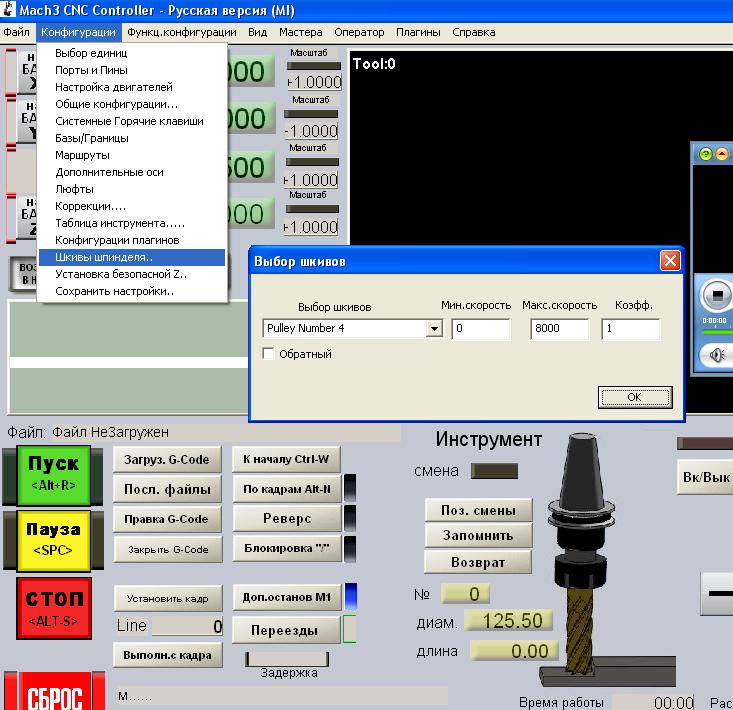The image size is (733, 710).
Task: Click the Загруз. G-Code button
Action: tap(167, 460)
